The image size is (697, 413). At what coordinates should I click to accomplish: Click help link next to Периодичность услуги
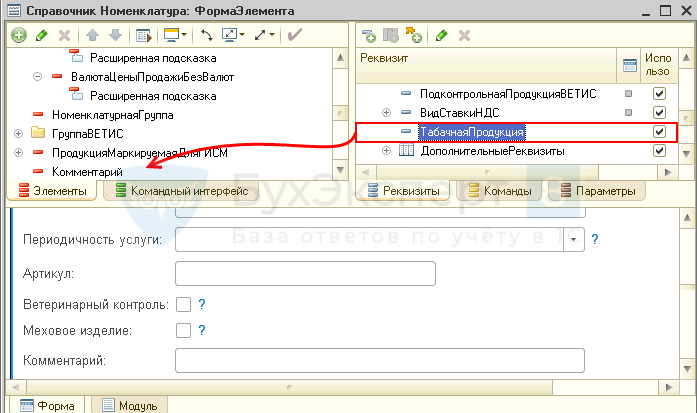pos(595,240)
